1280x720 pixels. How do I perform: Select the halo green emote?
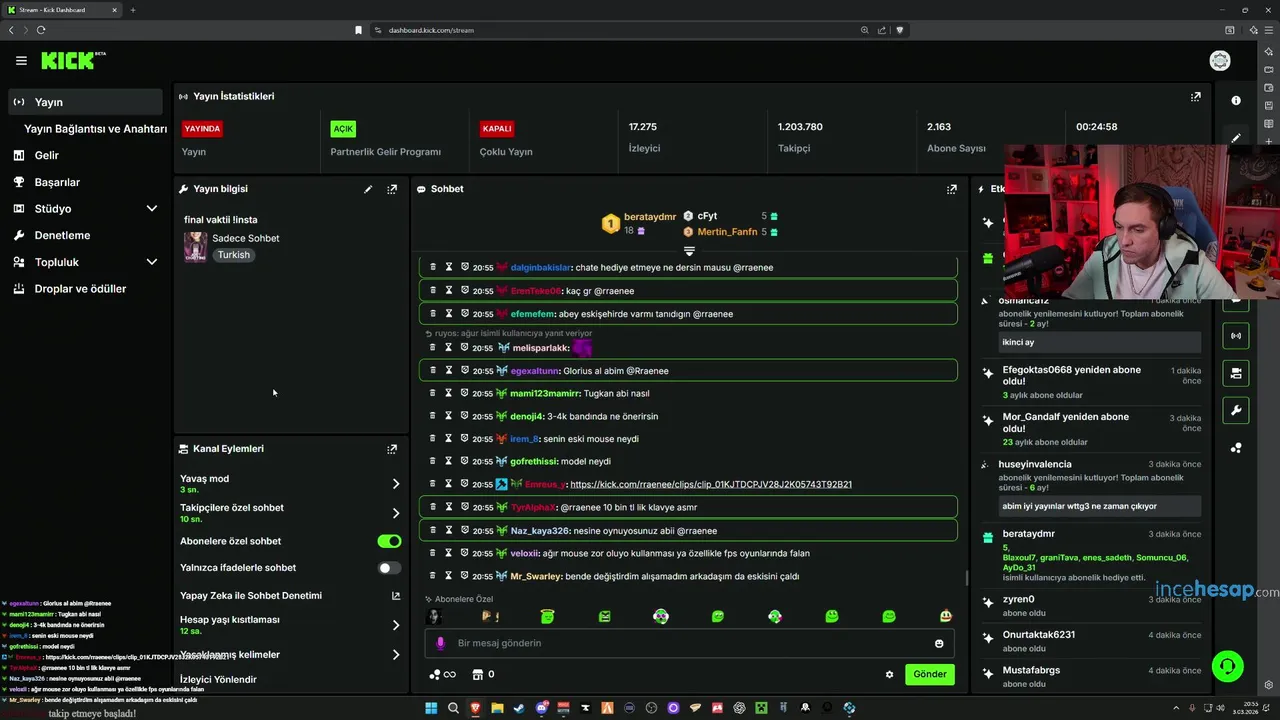(547, 617)
